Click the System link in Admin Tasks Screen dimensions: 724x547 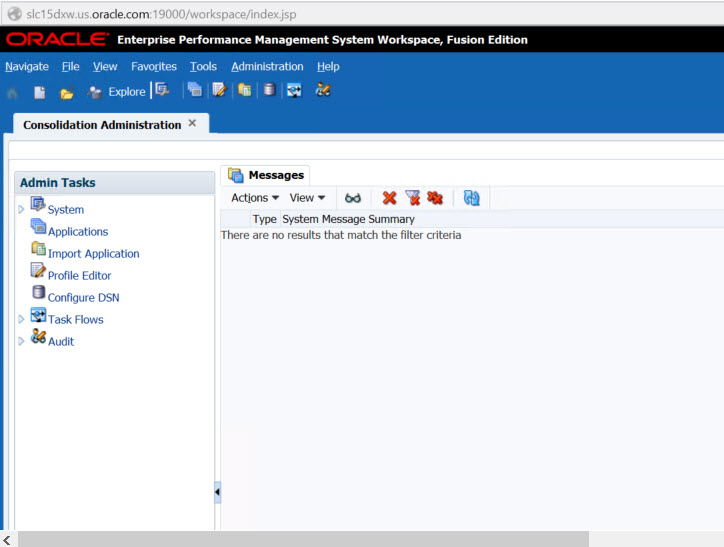[66, 210]
